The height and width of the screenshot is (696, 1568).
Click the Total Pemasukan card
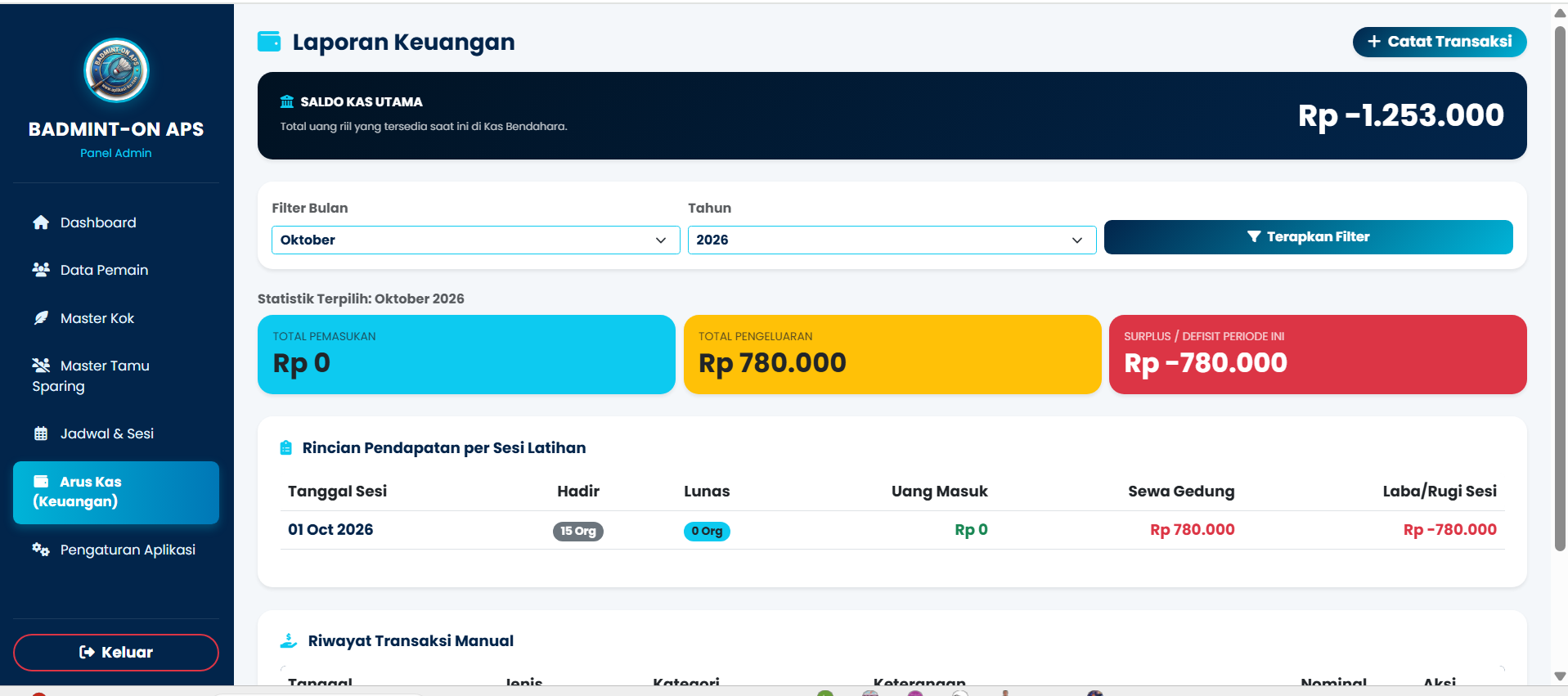coord(466,354)
